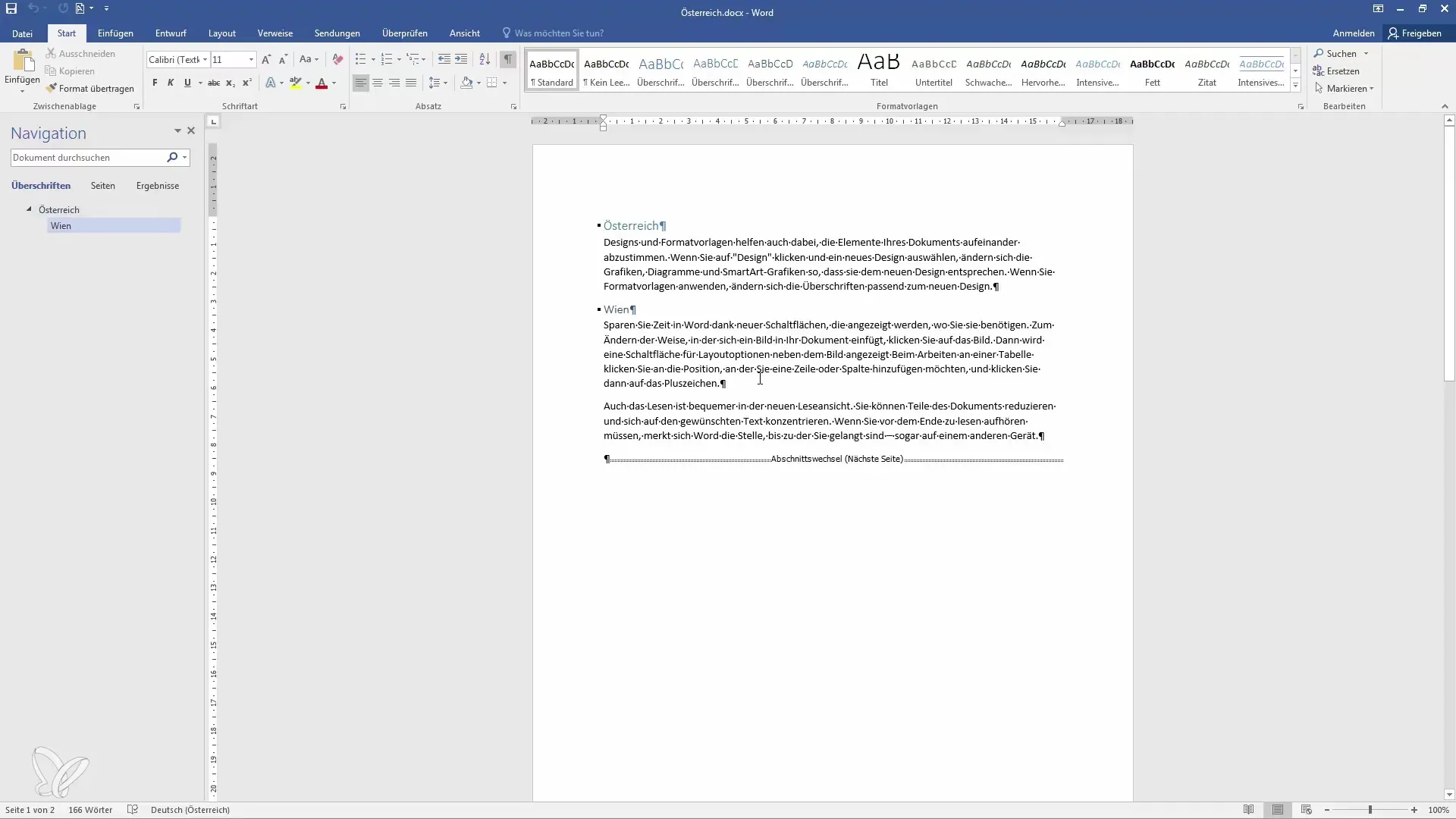Viewport: 1456px width, 819px height.
Task: Click the Bold formatting icon
Action: point(154,82)
